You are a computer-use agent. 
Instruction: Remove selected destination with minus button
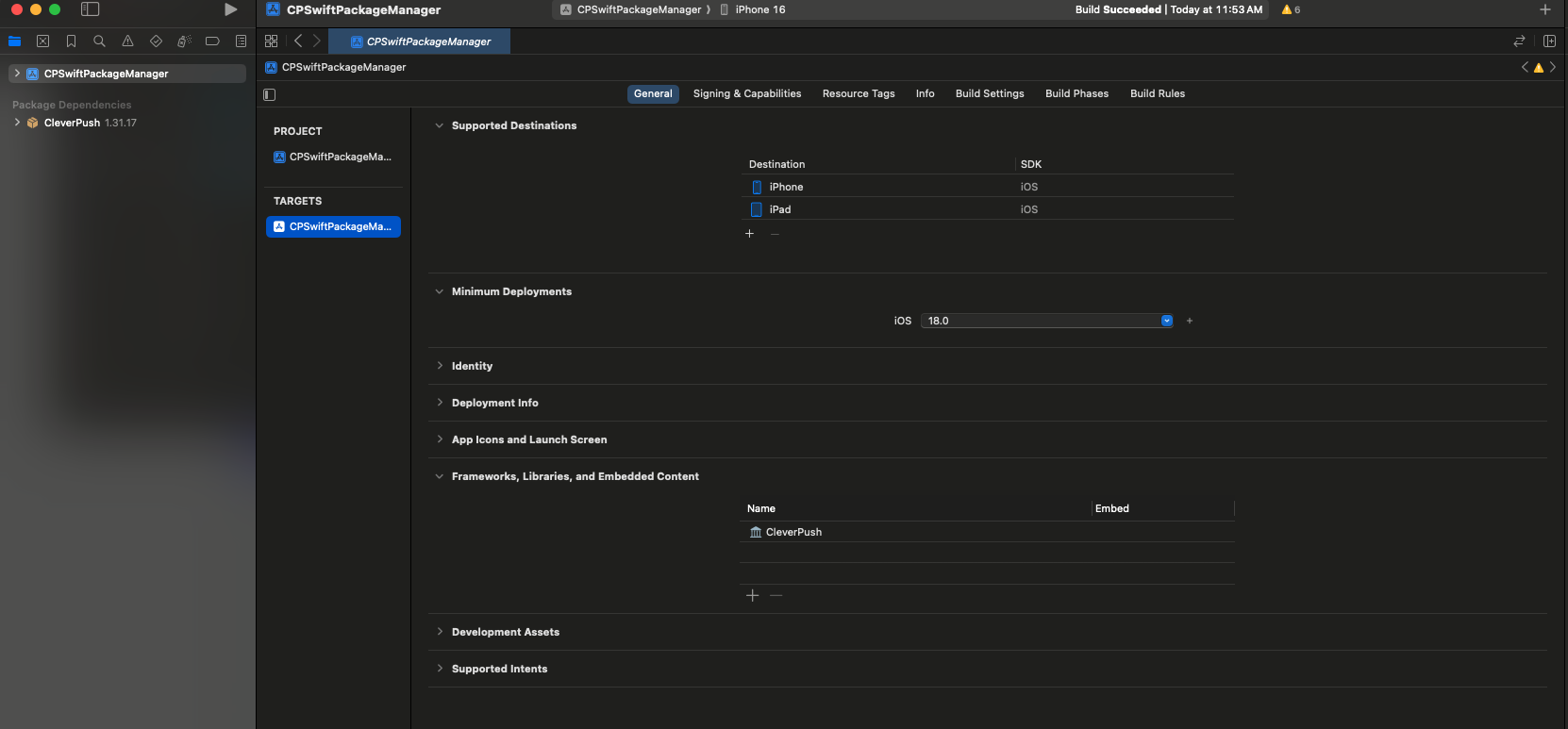point(775,234)
